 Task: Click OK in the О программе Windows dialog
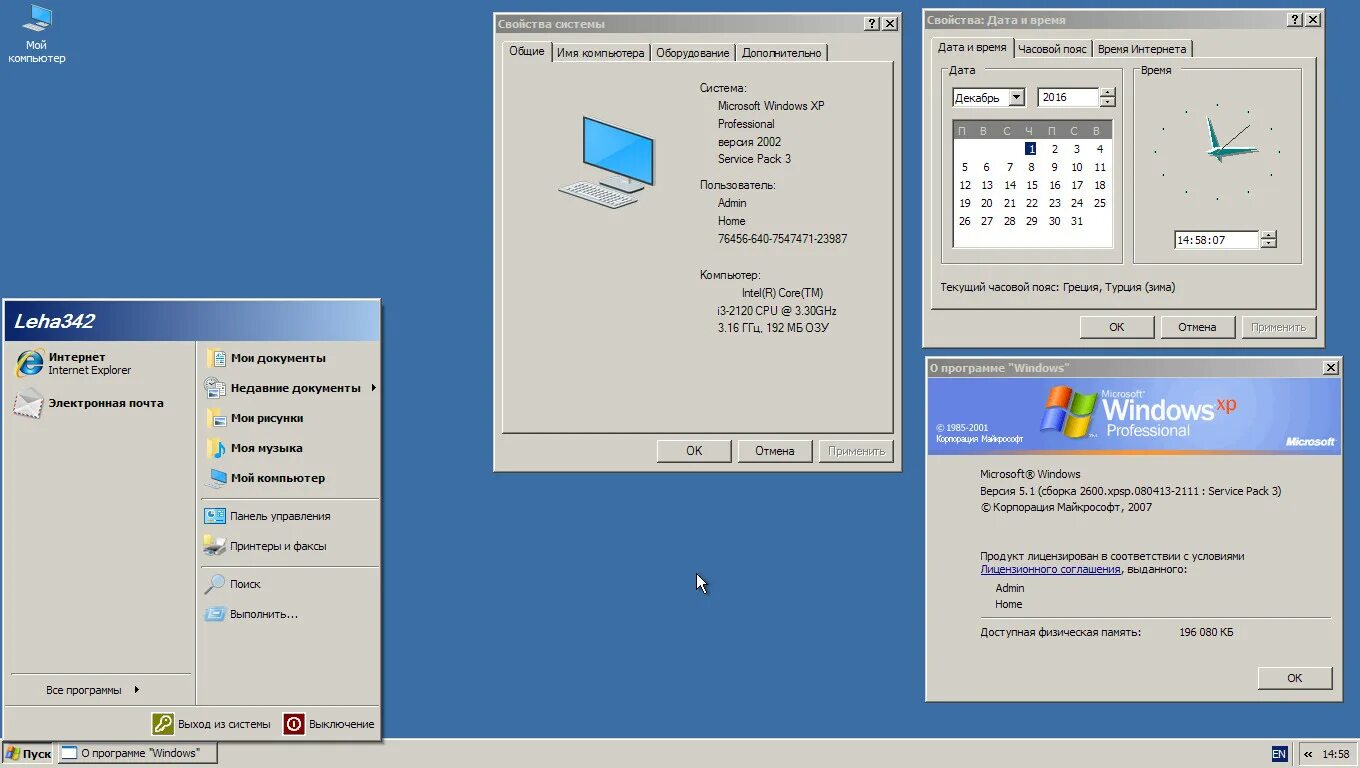[1295, 678]
